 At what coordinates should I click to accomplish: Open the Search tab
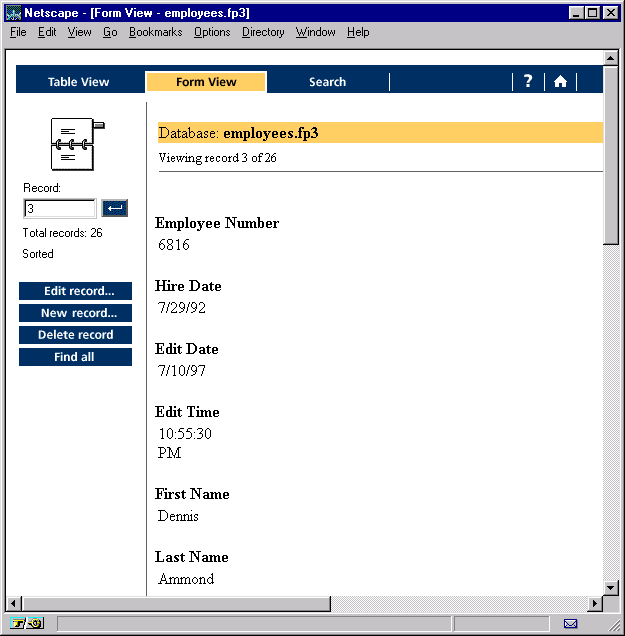(328, 82)
